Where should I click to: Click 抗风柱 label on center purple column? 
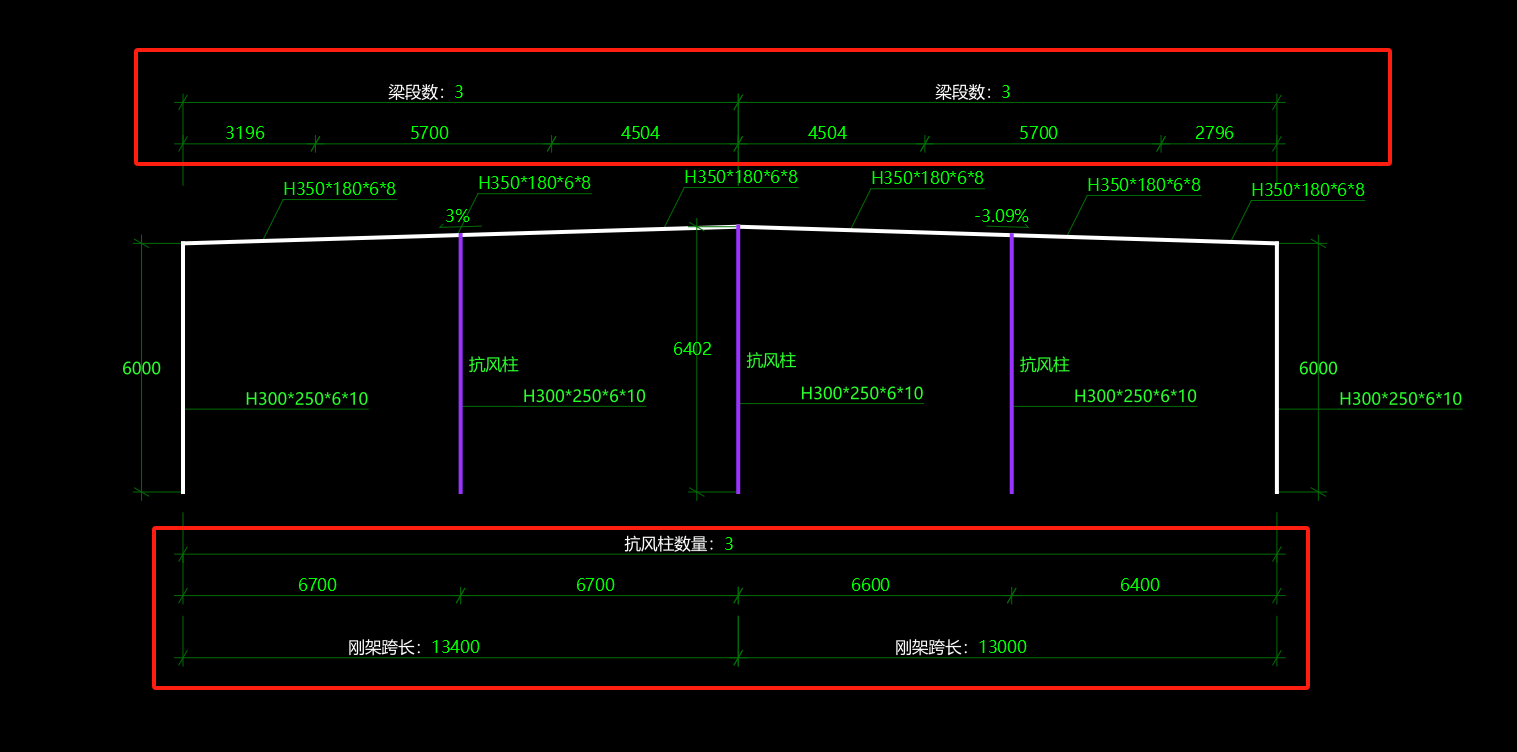pos(771,360)
